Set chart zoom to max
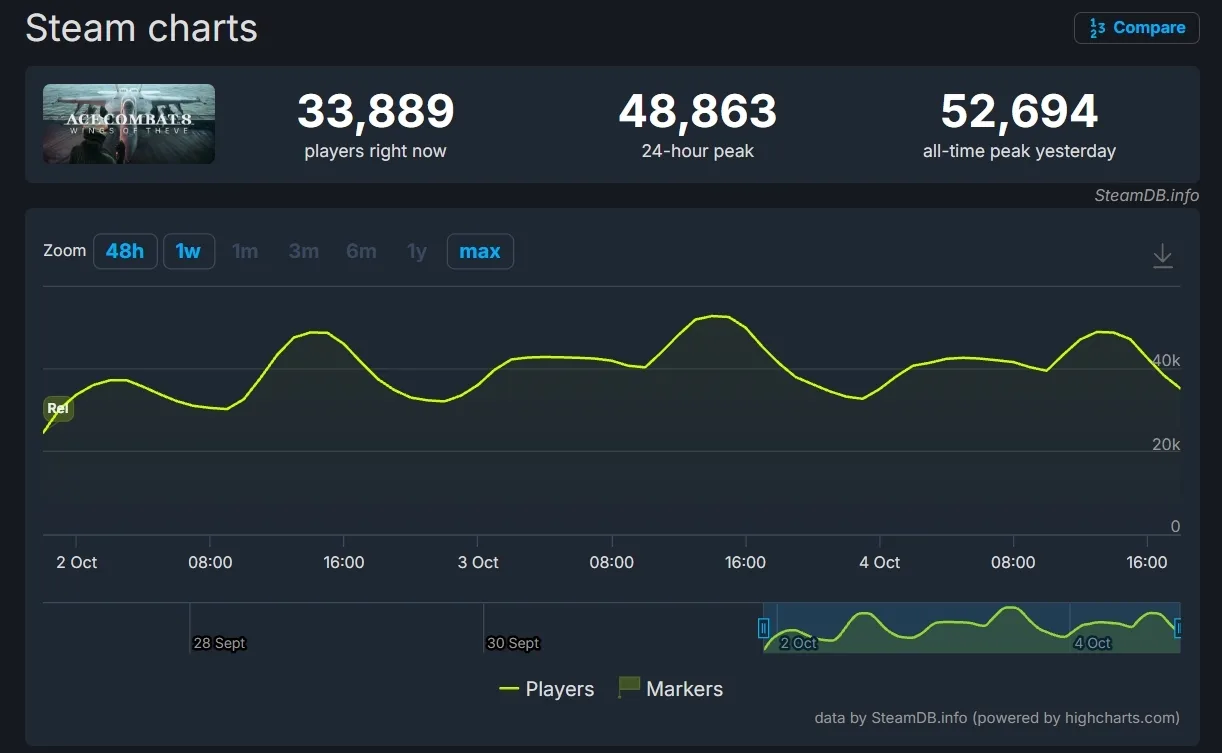Image resolution: width=1222 pixels, height=753 pixels. click(x=480, y=251)
